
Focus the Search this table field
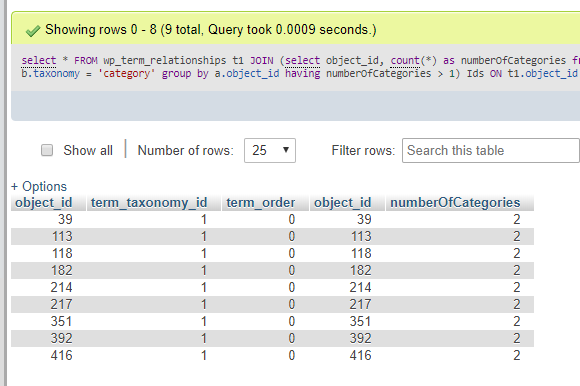pos(490,150)
